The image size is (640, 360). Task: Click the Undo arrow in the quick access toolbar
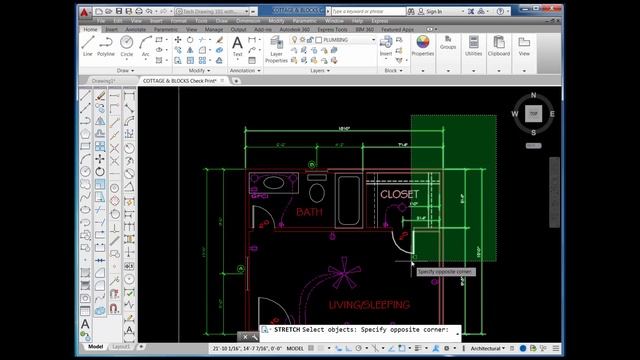tap(149, 11)
